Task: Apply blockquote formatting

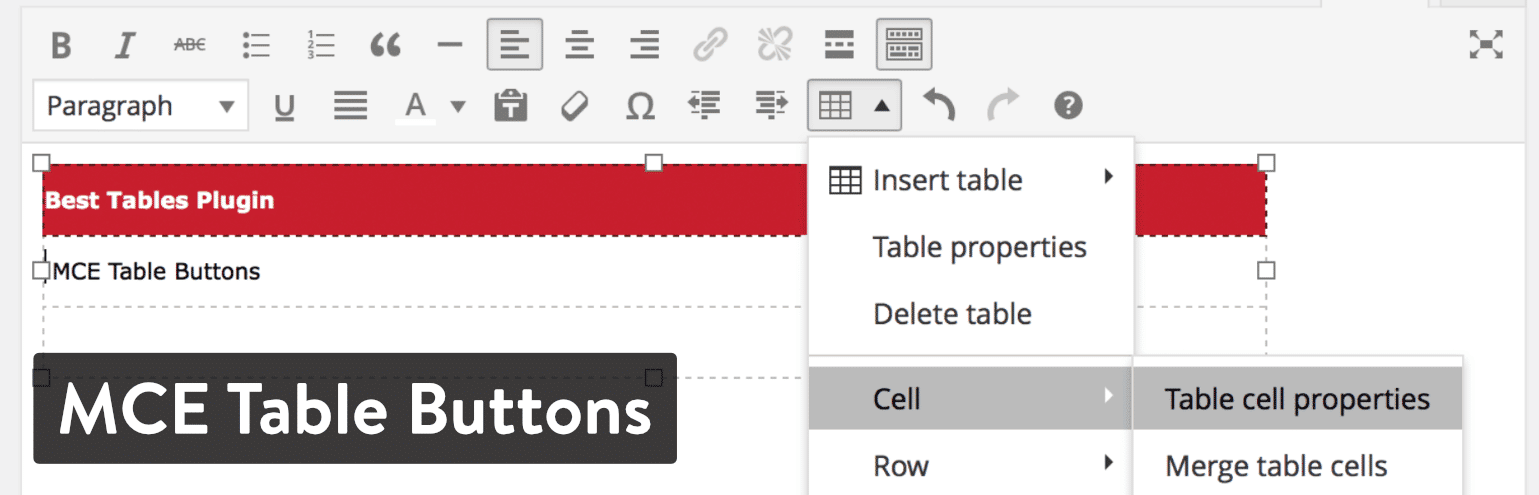Action: click(386, 45)
